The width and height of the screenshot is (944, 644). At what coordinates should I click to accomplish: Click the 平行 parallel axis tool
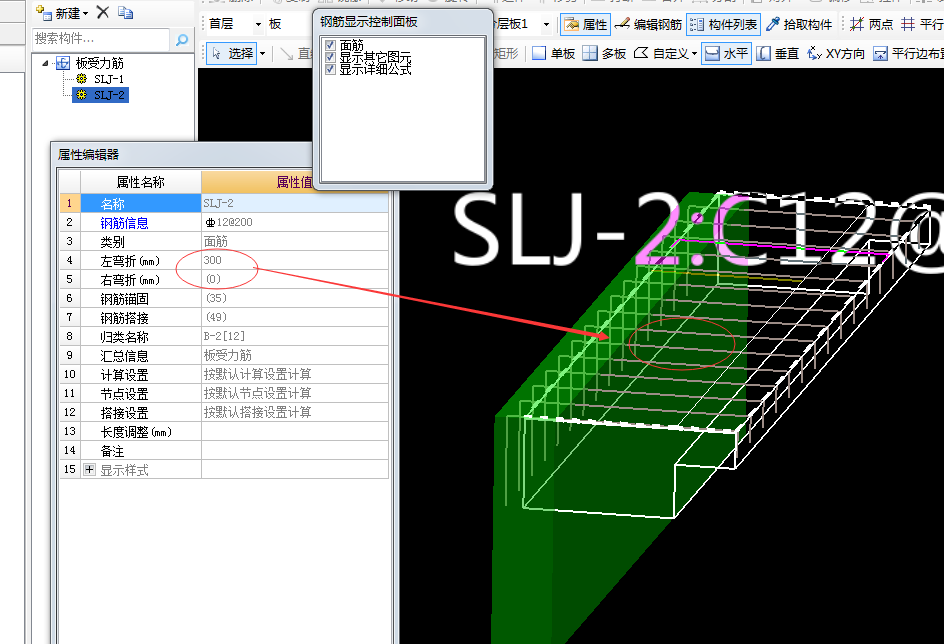[922, 25]
